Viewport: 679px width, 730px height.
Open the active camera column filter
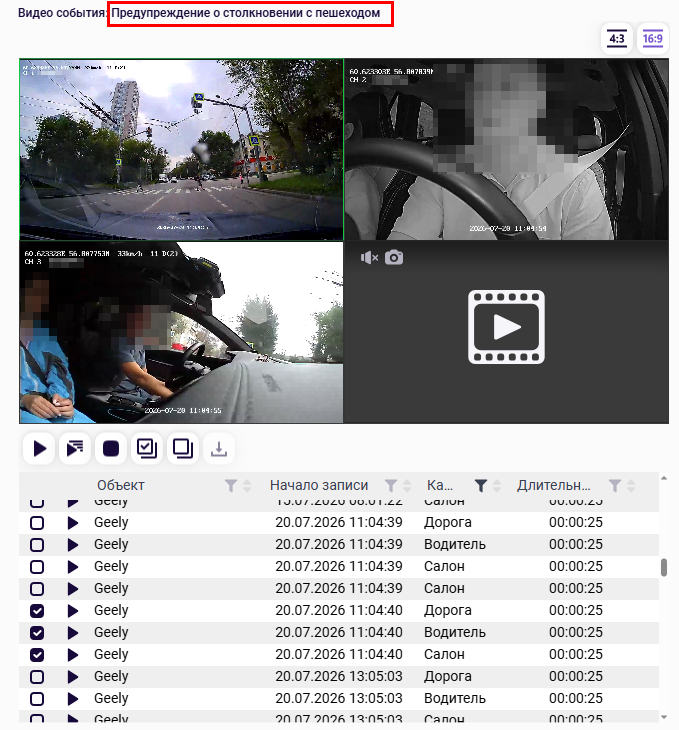pyautogui.click(x=481, y=486)
